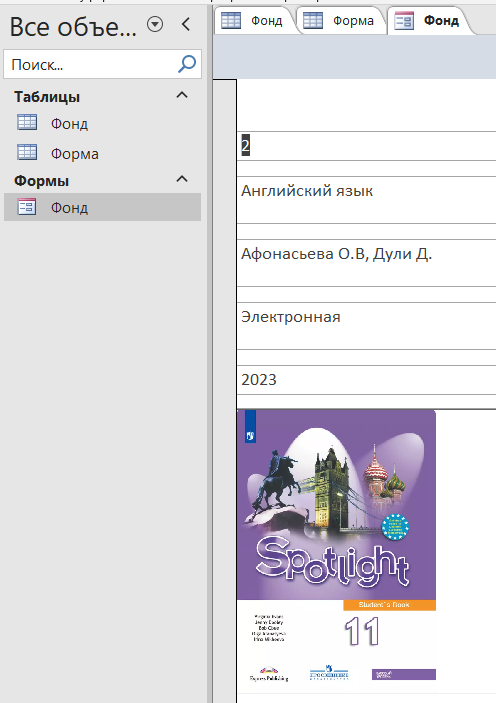Switch to the first Фонд table tab
Screen dimensions: 496x703
tap(254, 21)
